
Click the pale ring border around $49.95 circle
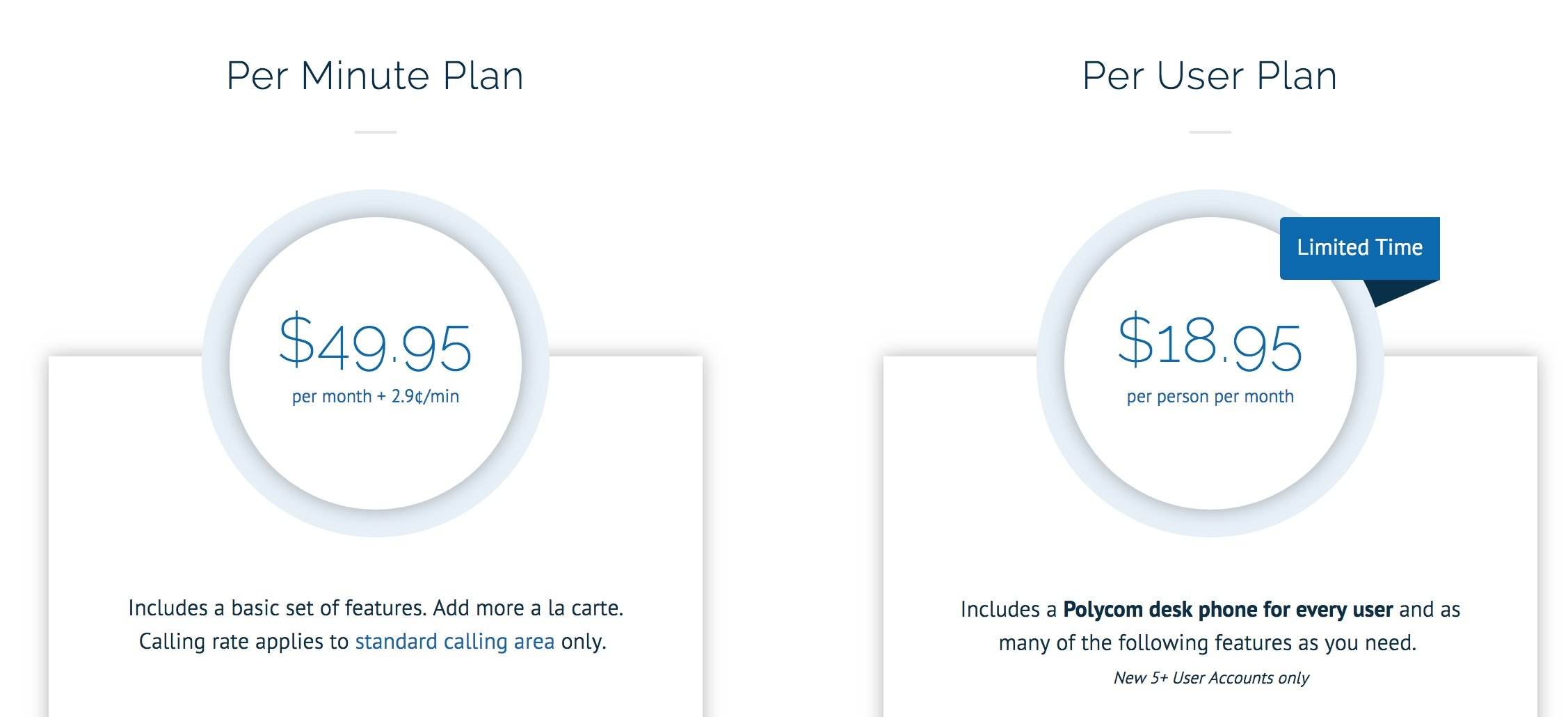pos(216,363)
